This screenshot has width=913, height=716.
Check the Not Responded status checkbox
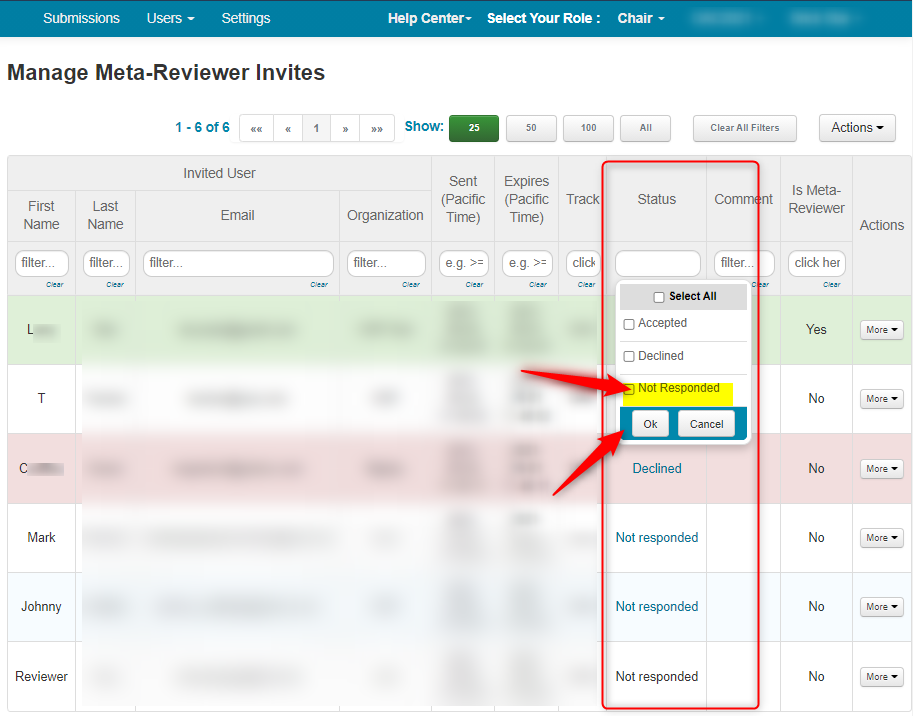point(629,389)
